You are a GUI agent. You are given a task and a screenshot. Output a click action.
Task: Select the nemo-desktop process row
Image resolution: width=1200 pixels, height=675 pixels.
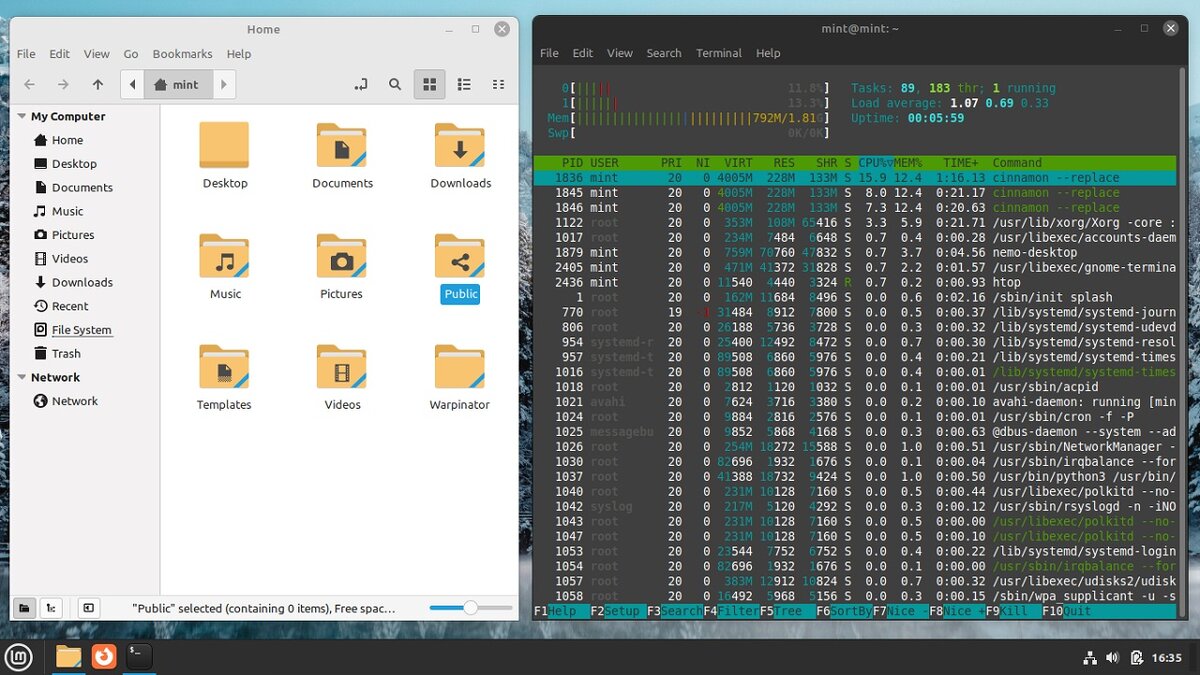click(855, 252)
